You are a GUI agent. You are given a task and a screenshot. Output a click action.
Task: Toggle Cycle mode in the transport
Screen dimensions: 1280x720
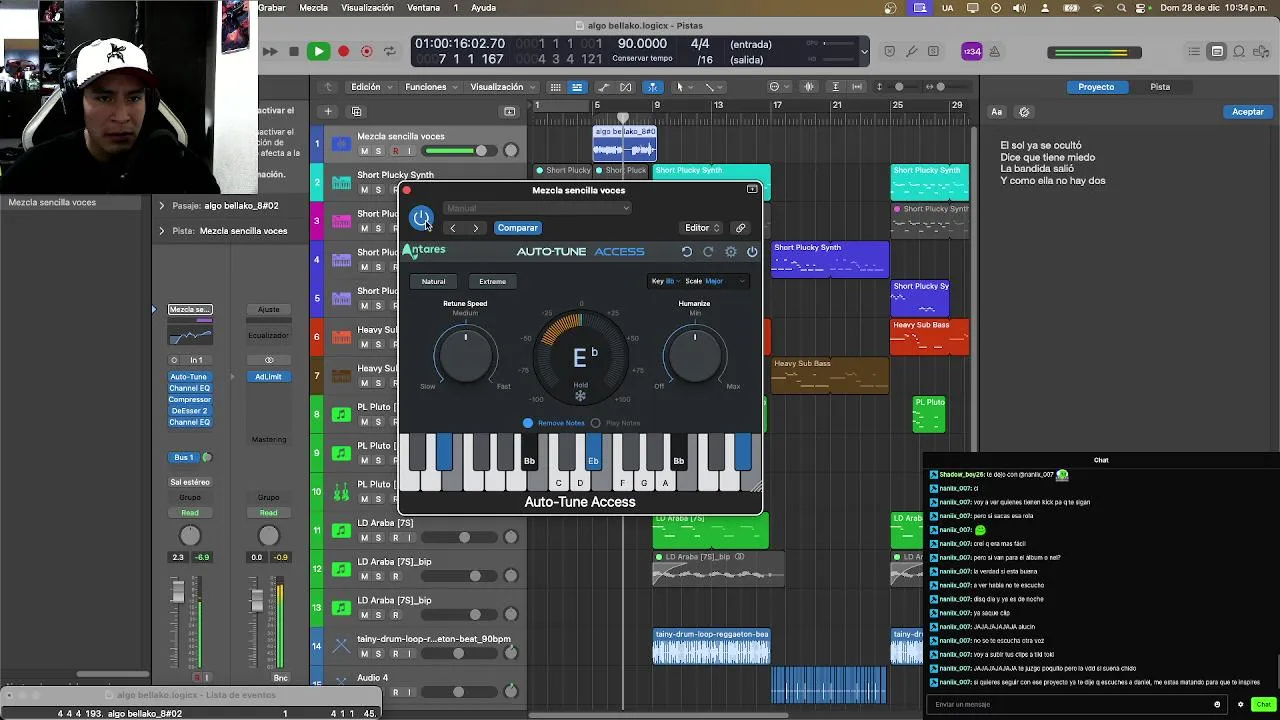[x=390, y=51]
